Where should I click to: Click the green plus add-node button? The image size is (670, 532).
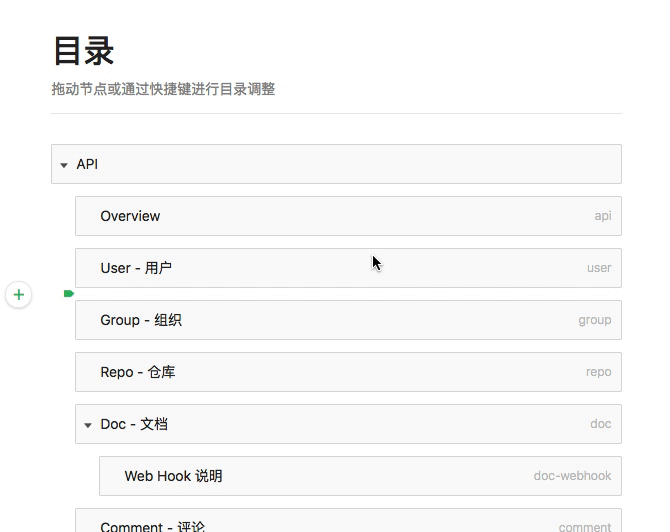click(x=19, y=295)
